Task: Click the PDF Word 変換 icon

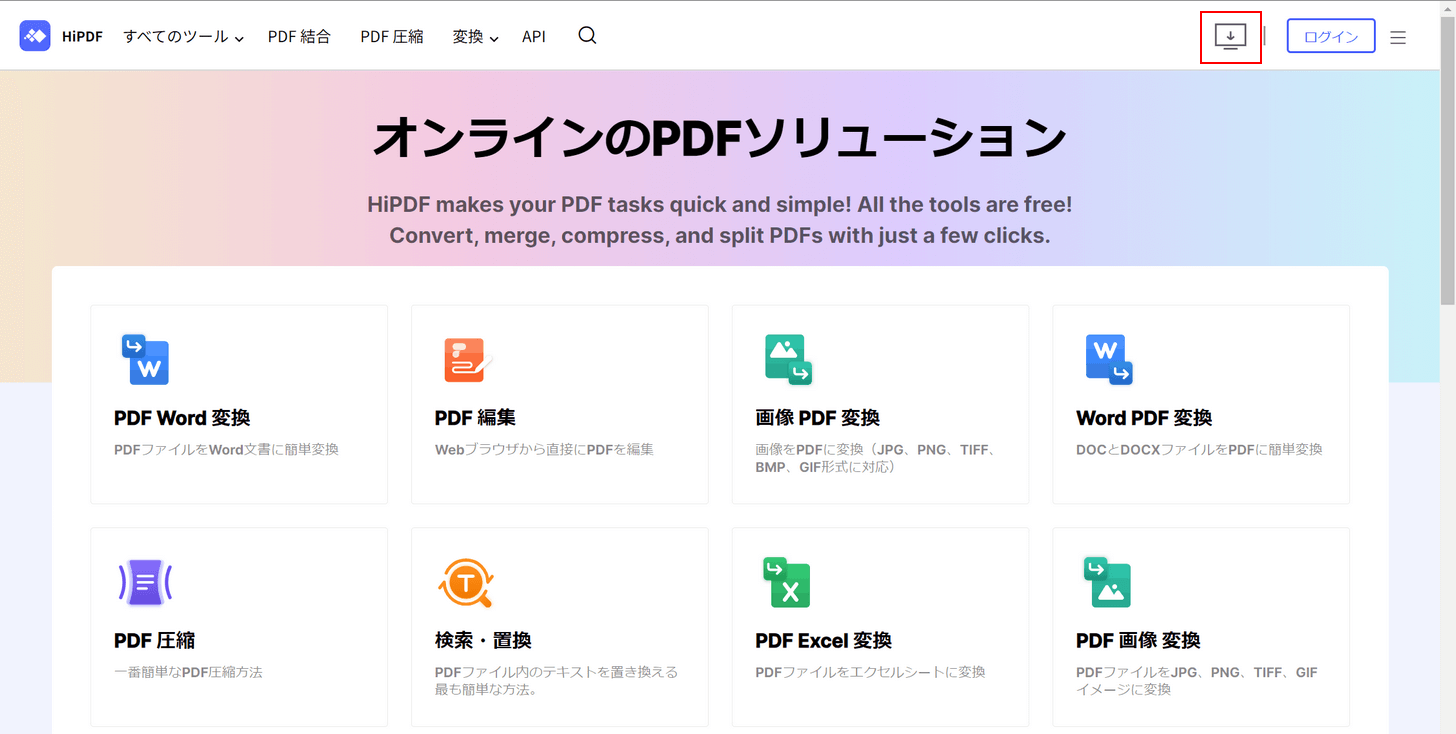Action: click(x=146, y=359)
